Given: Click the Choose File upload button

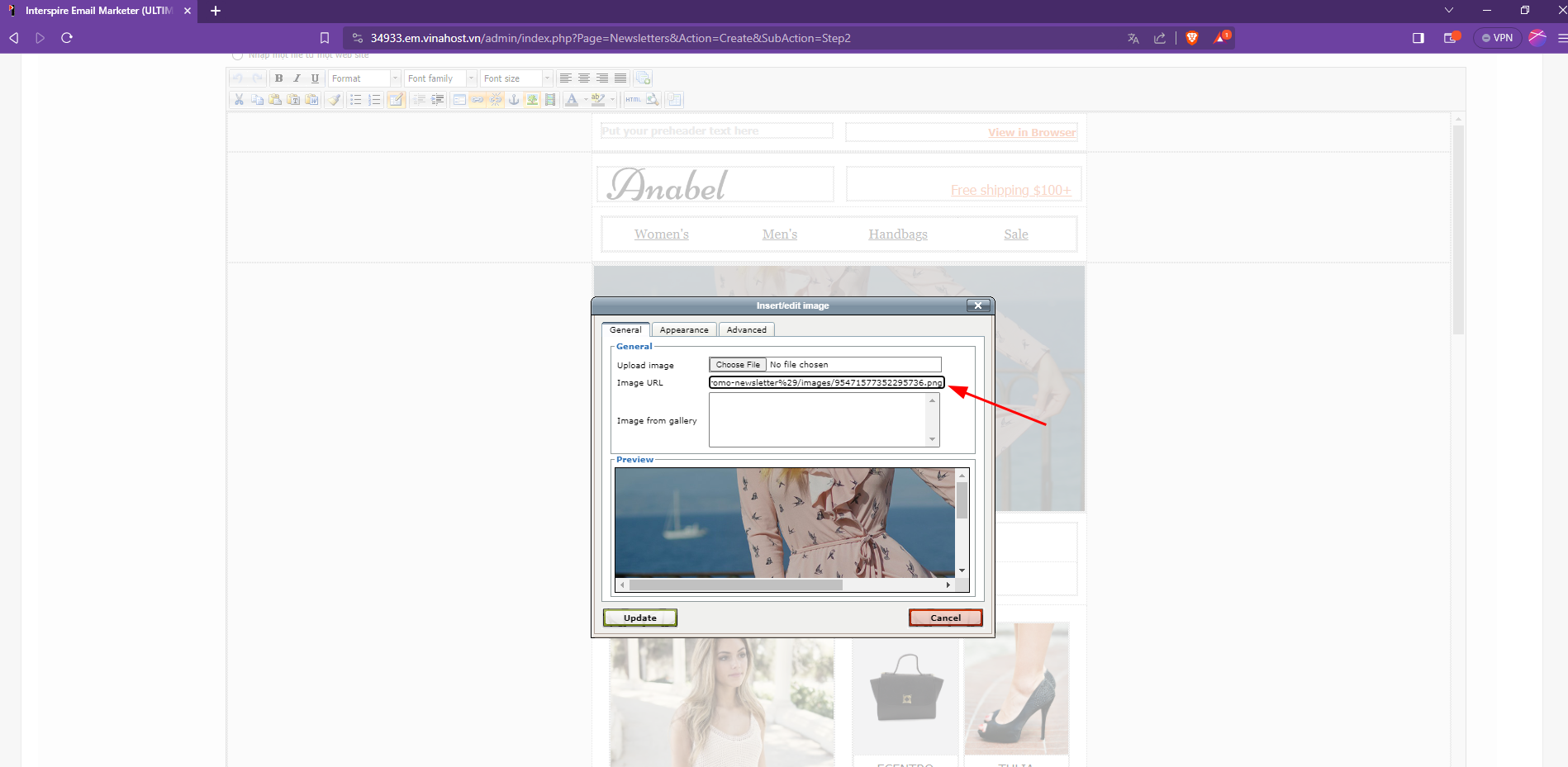Looking at the screenshot, I should coord(737,365).
